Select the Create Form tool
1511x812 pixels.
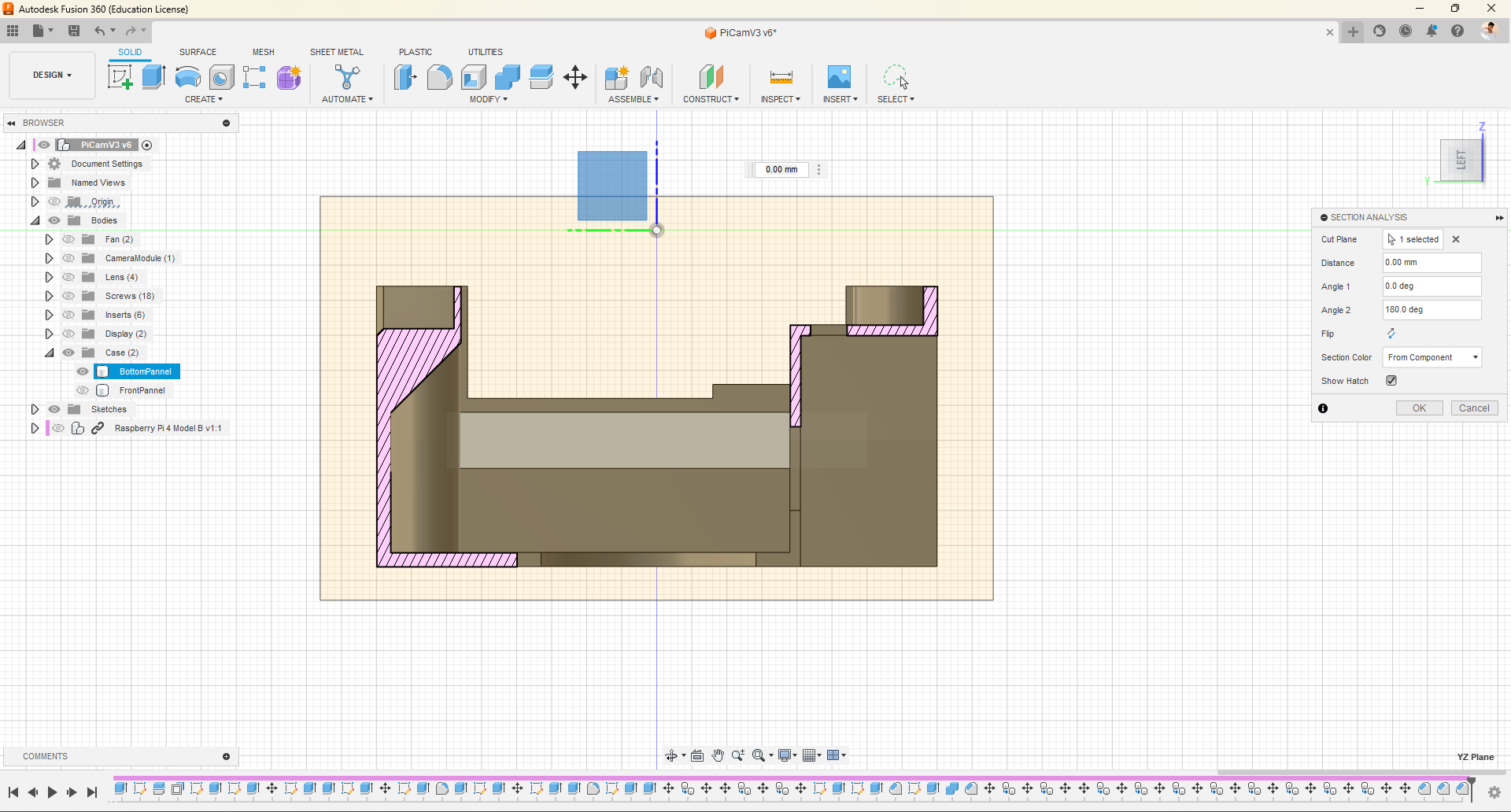click(x=289, y=77)
